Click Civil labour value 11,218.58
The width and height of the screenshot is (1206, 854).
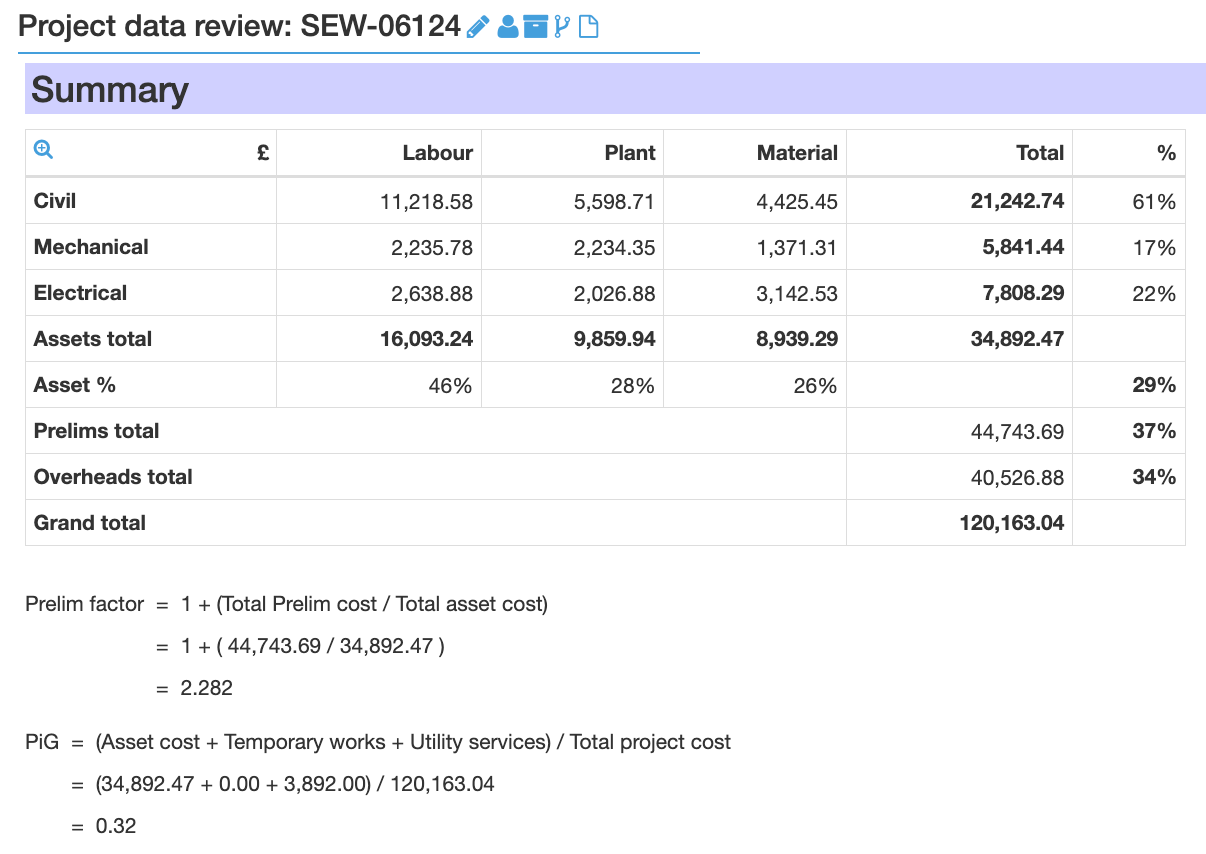point(426,202)
